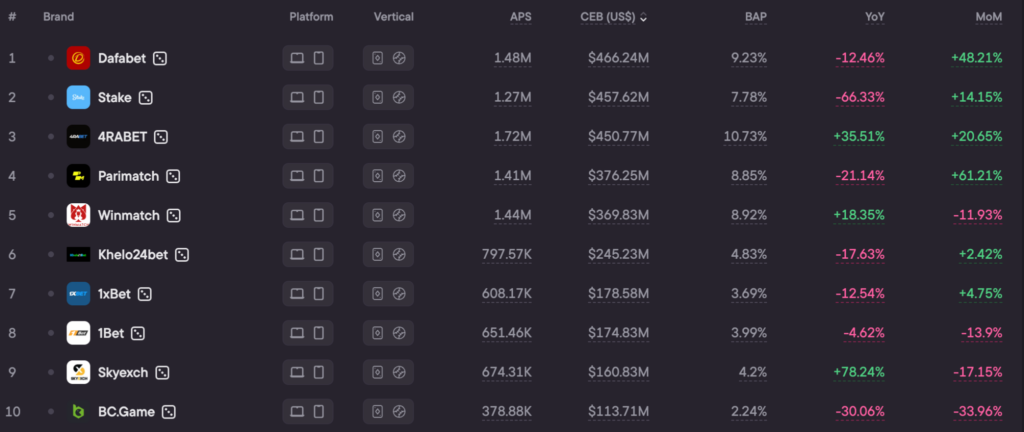Click the 3.69% BAP value
Screen dimensions: 1024x432
(749, 294)
